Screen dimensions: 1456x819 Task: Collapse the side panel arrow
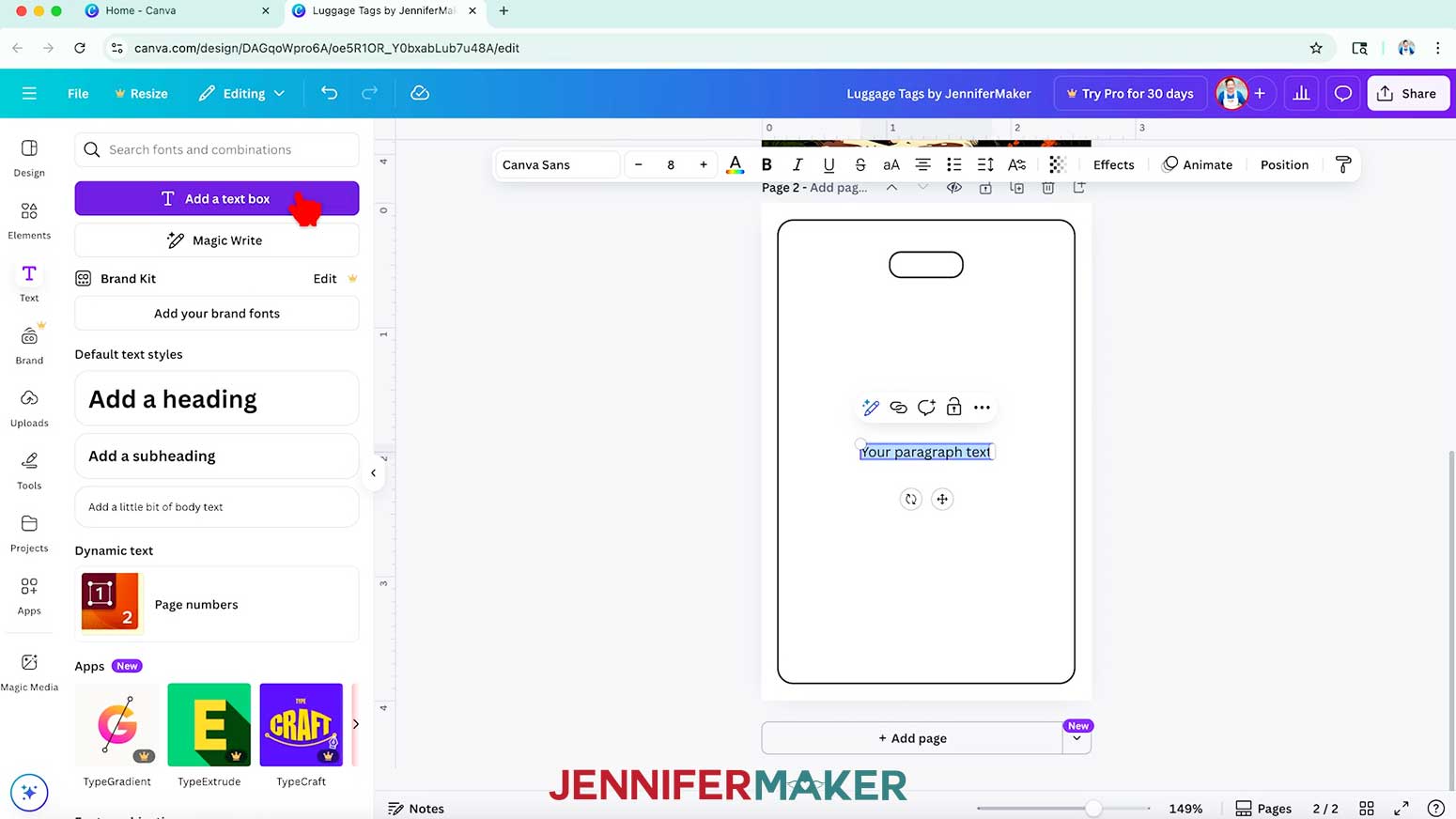coord(374,473)
